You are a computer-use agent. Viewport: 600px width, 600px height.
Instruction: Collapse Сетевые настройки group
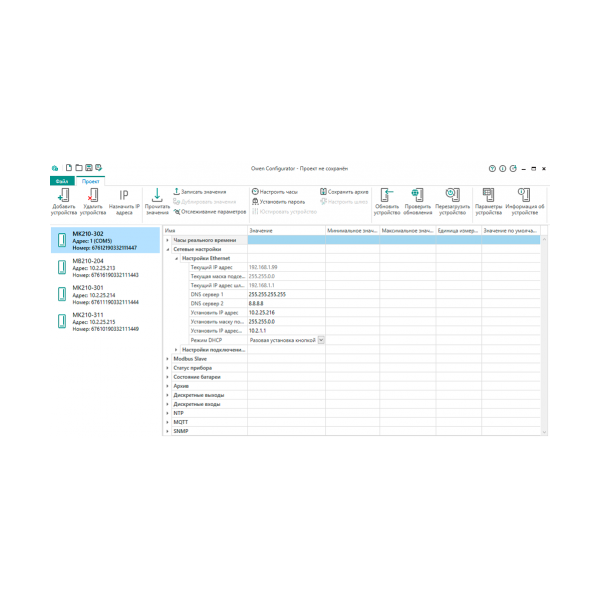point(167,249)
